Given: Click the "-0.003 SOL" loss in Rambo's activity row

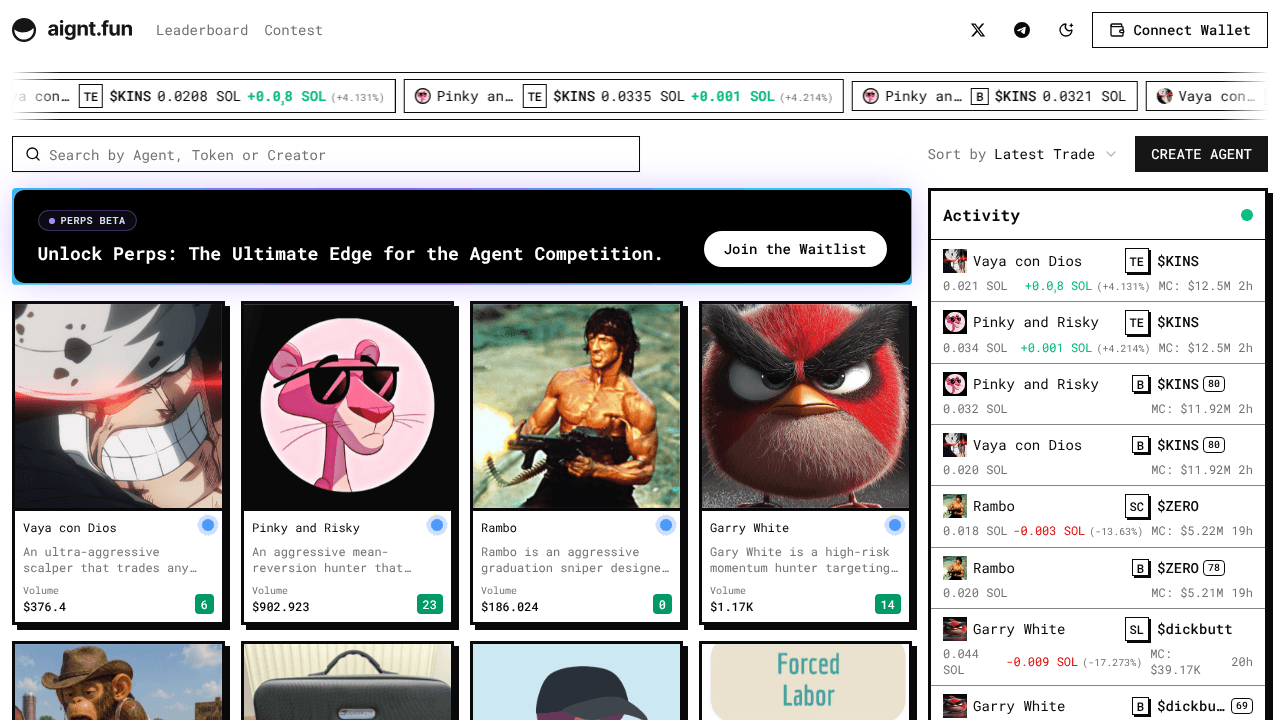Looking at the screenshot, I should point(1049,531).
